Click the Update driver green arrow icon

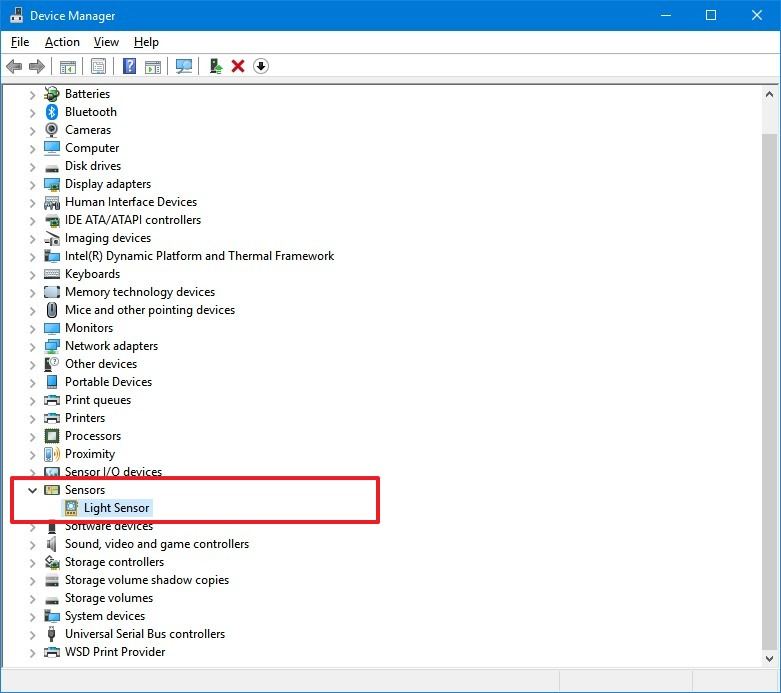click(x=215, y=66)
